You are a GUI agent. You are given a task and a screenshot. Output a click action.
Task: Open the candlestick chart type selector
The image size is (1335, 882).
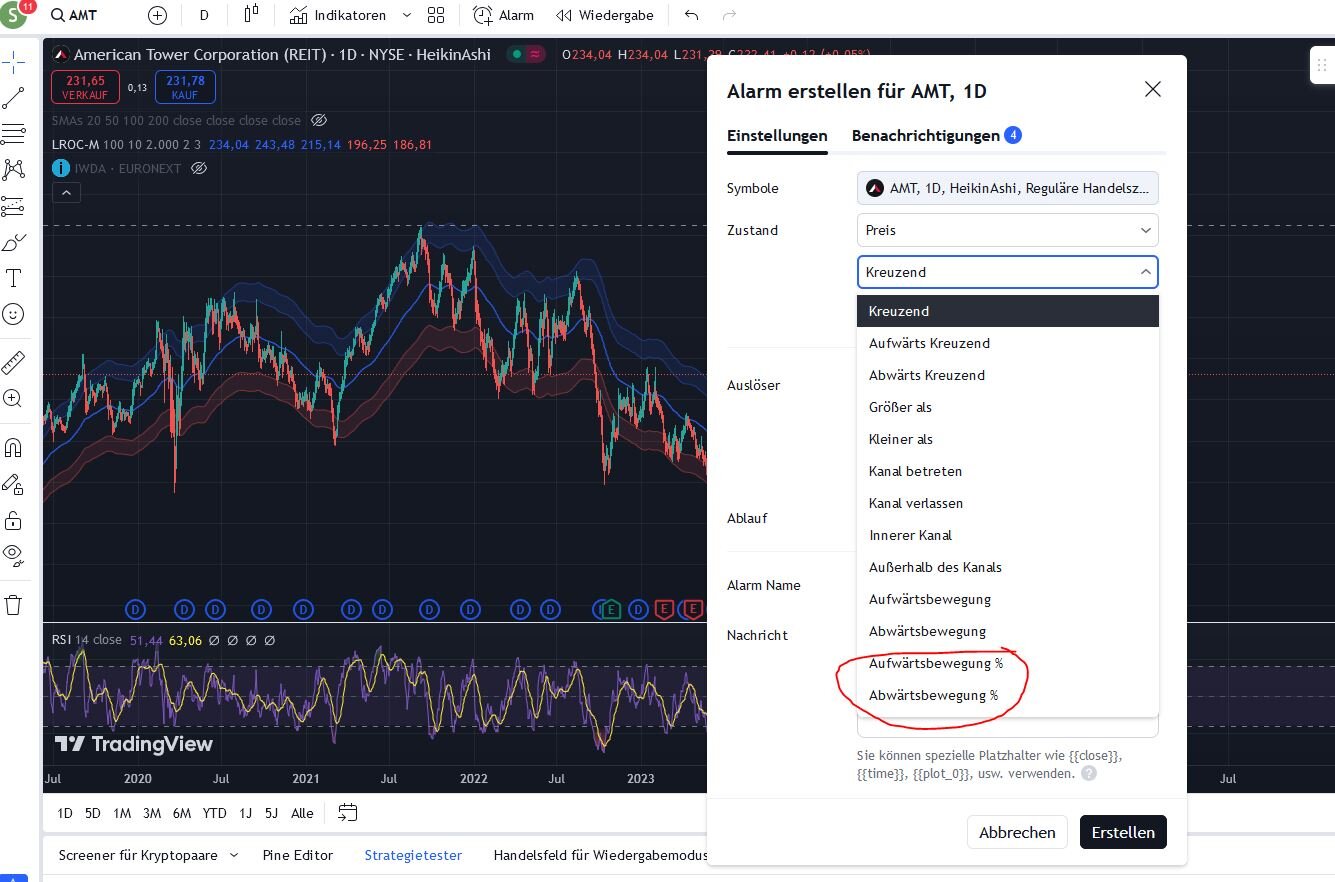251,15
